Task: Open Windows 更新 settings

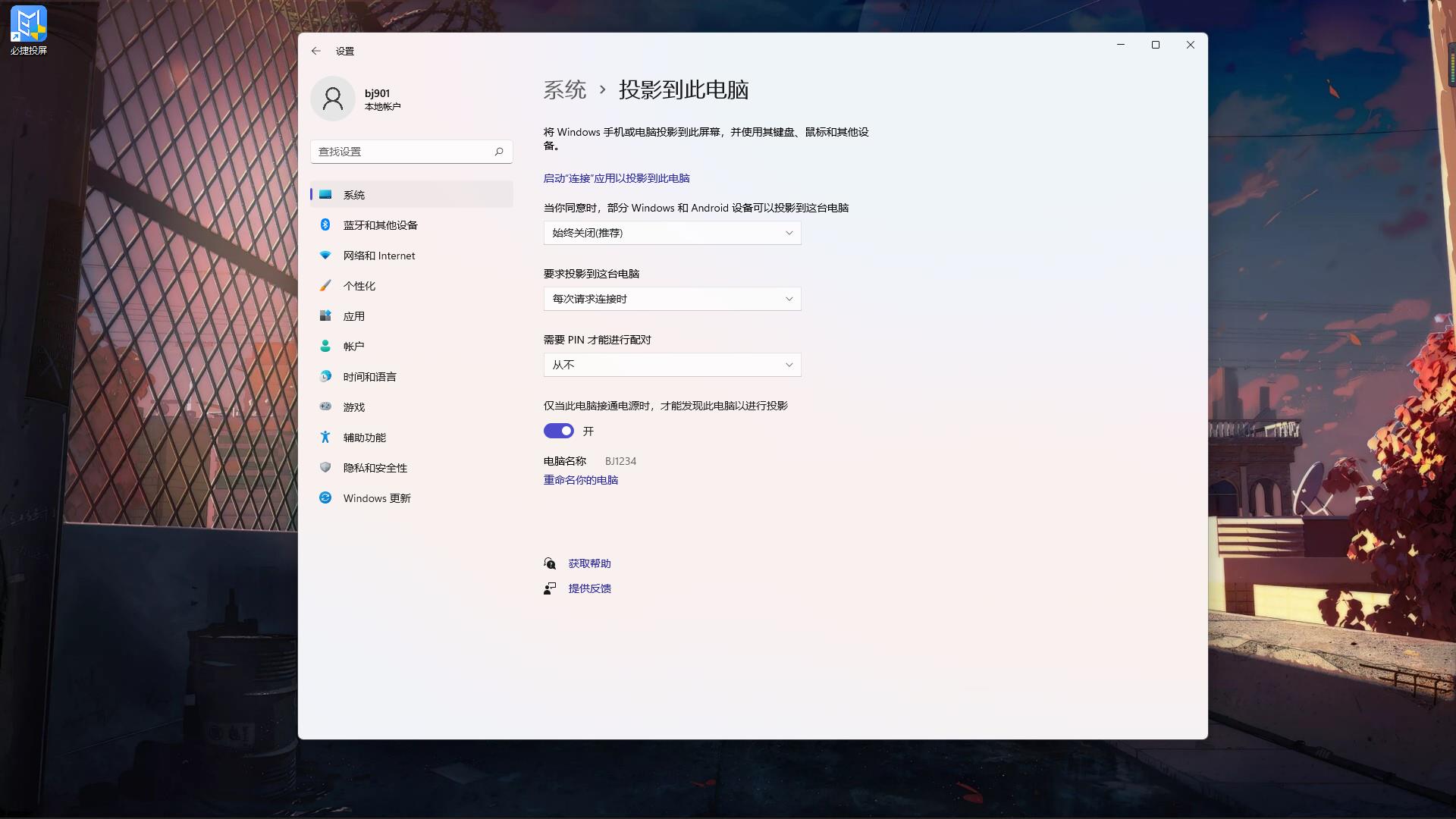Action: click(412, 497)
